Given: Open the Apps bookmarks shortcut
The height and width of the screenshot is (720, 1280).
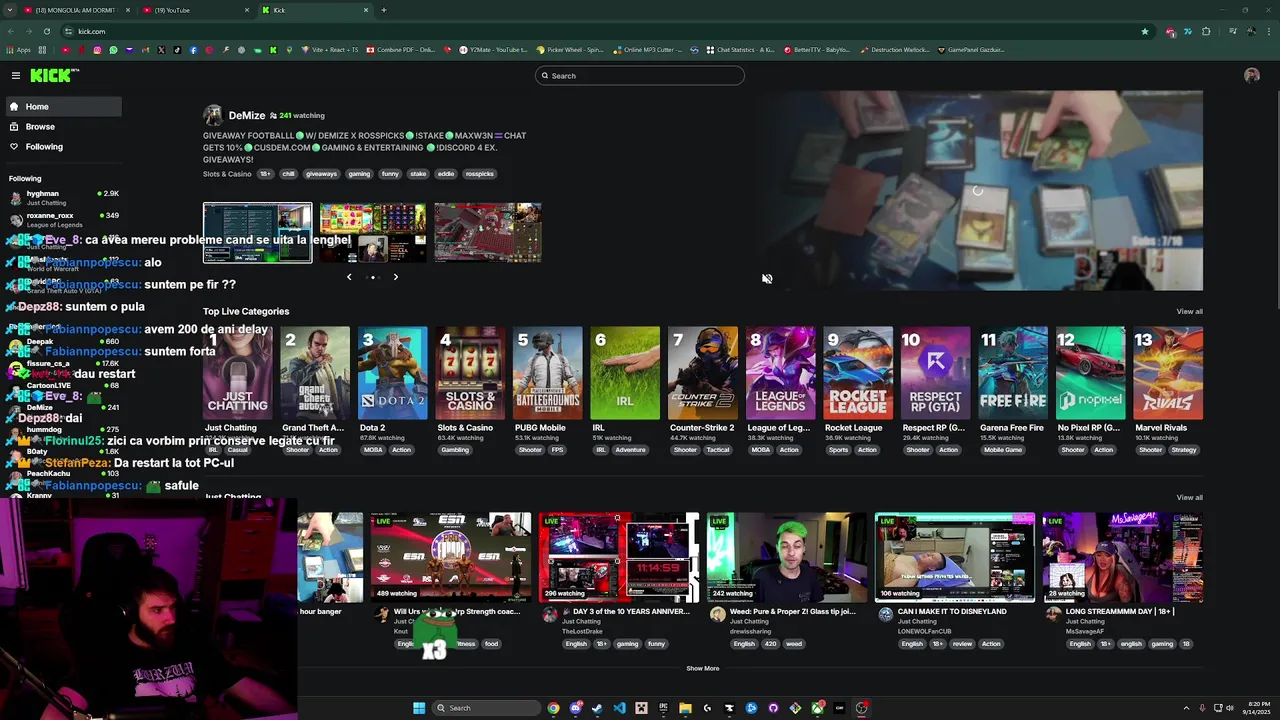Looking at the screenshot, I should (20, 50).
